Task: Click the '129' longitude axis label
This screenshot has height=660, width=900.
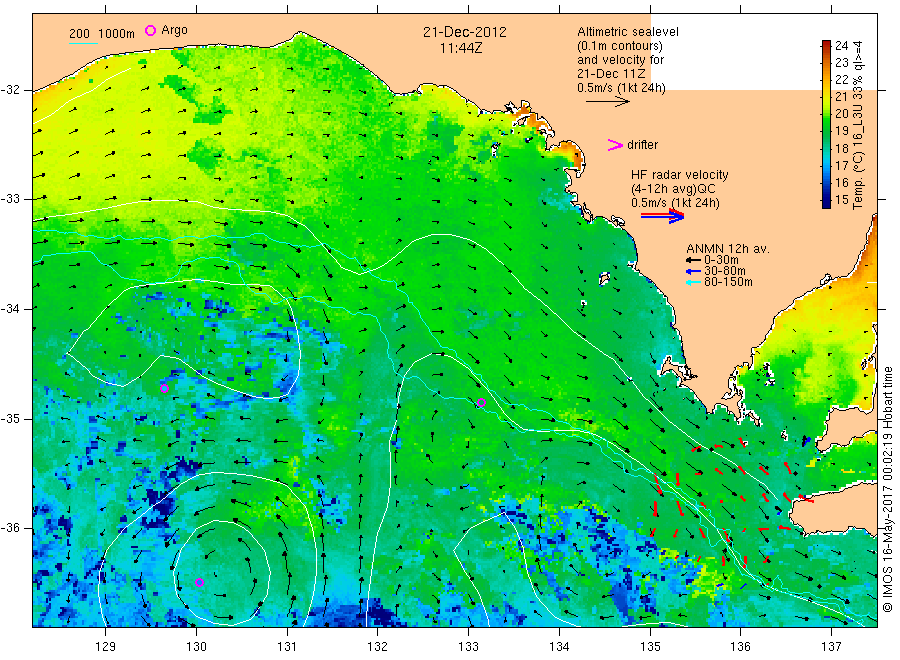Action: (106, 647)
